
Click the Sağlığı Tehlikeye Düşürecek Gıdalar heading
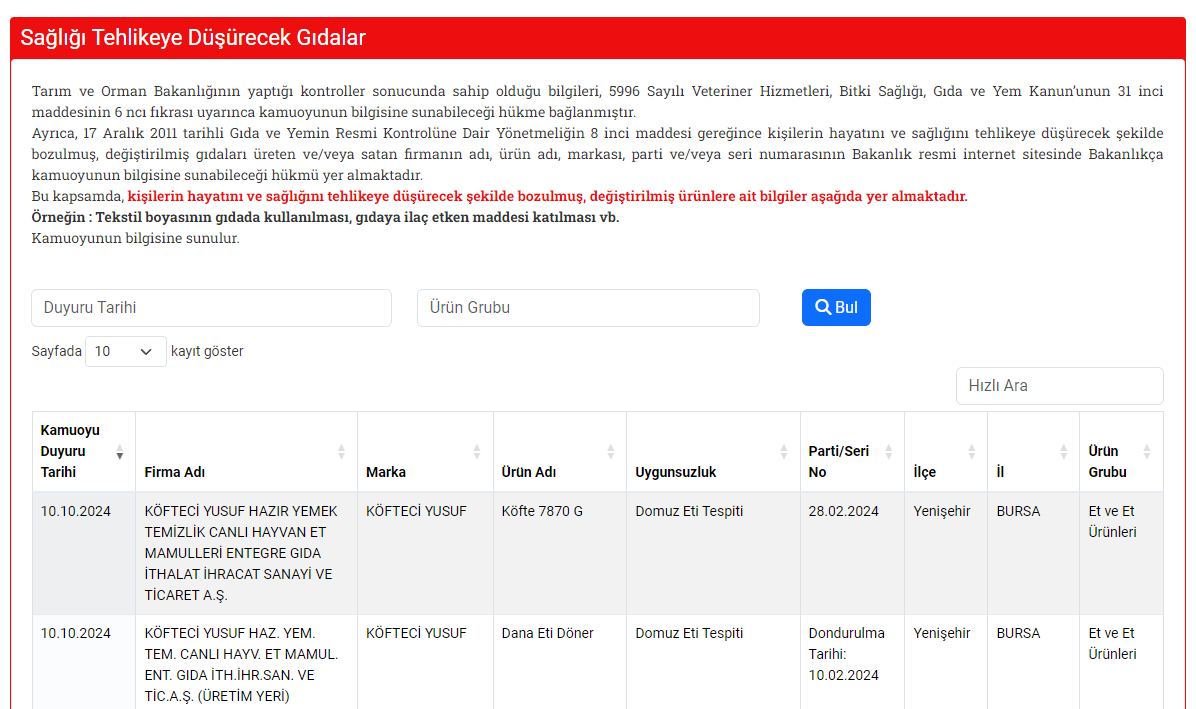click(193, 37)
